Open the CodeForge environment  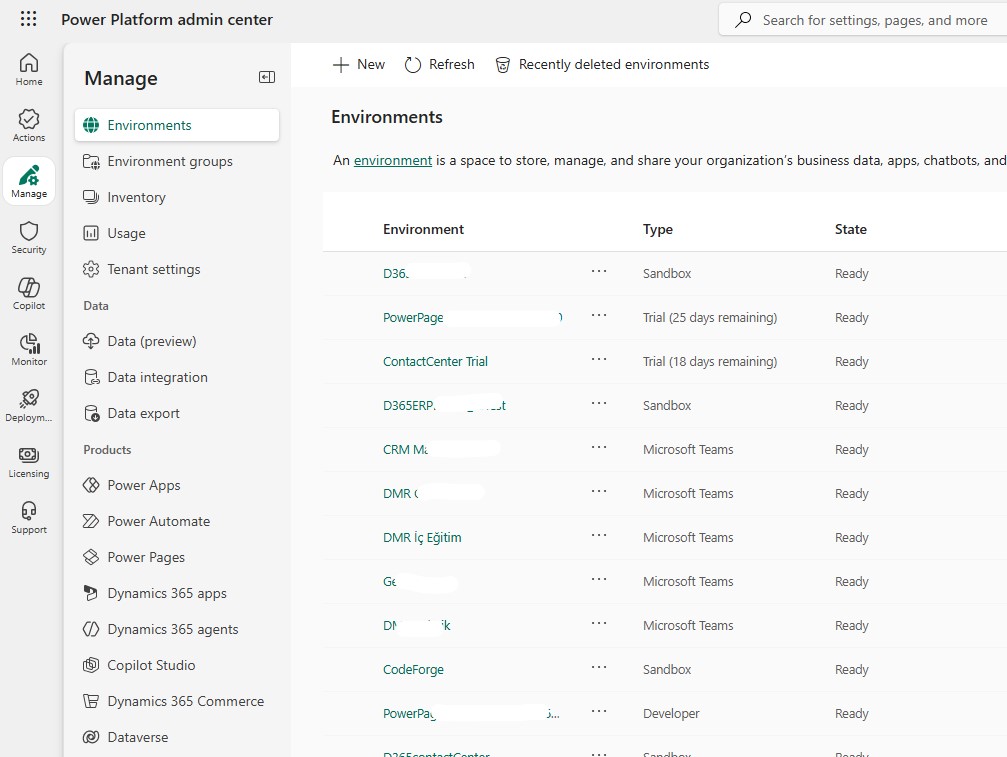413,669
